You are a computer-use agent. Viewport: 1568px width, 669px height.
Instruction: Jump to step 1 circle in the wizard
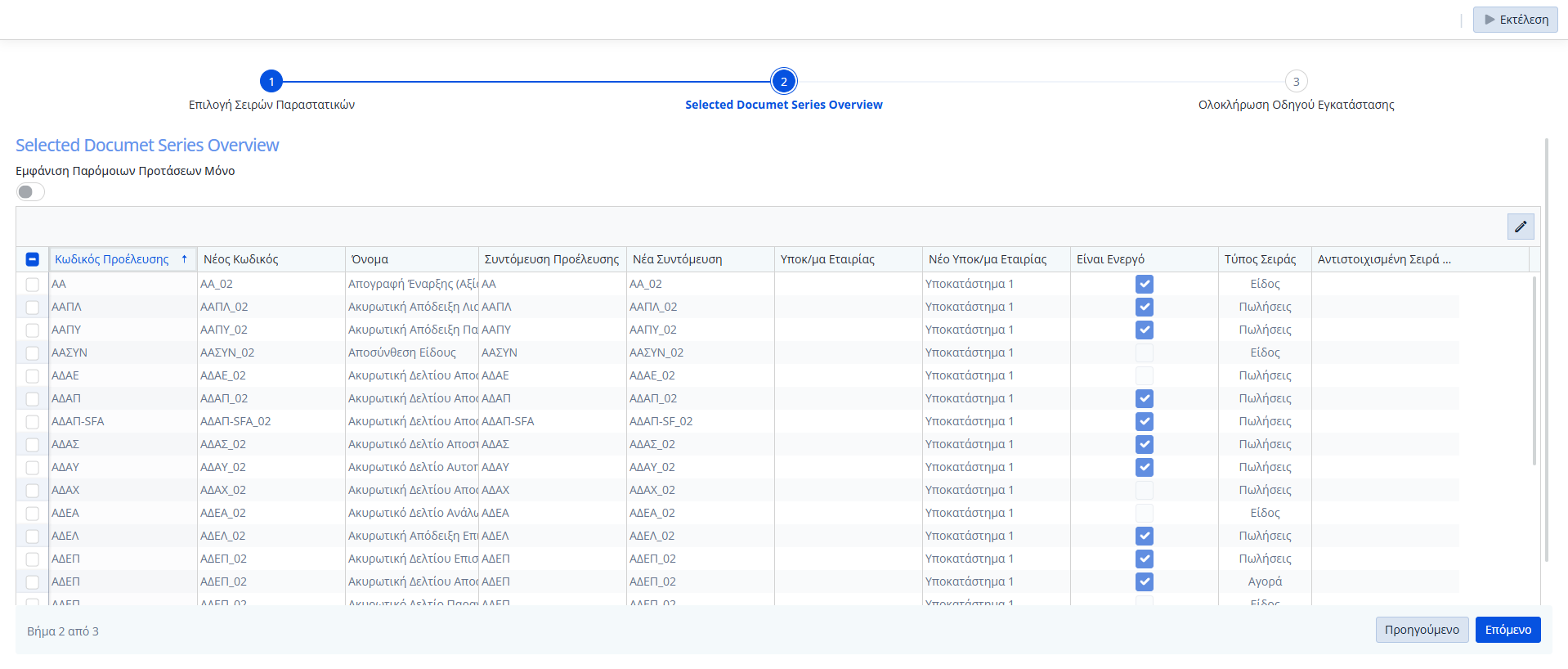(271, 82)
